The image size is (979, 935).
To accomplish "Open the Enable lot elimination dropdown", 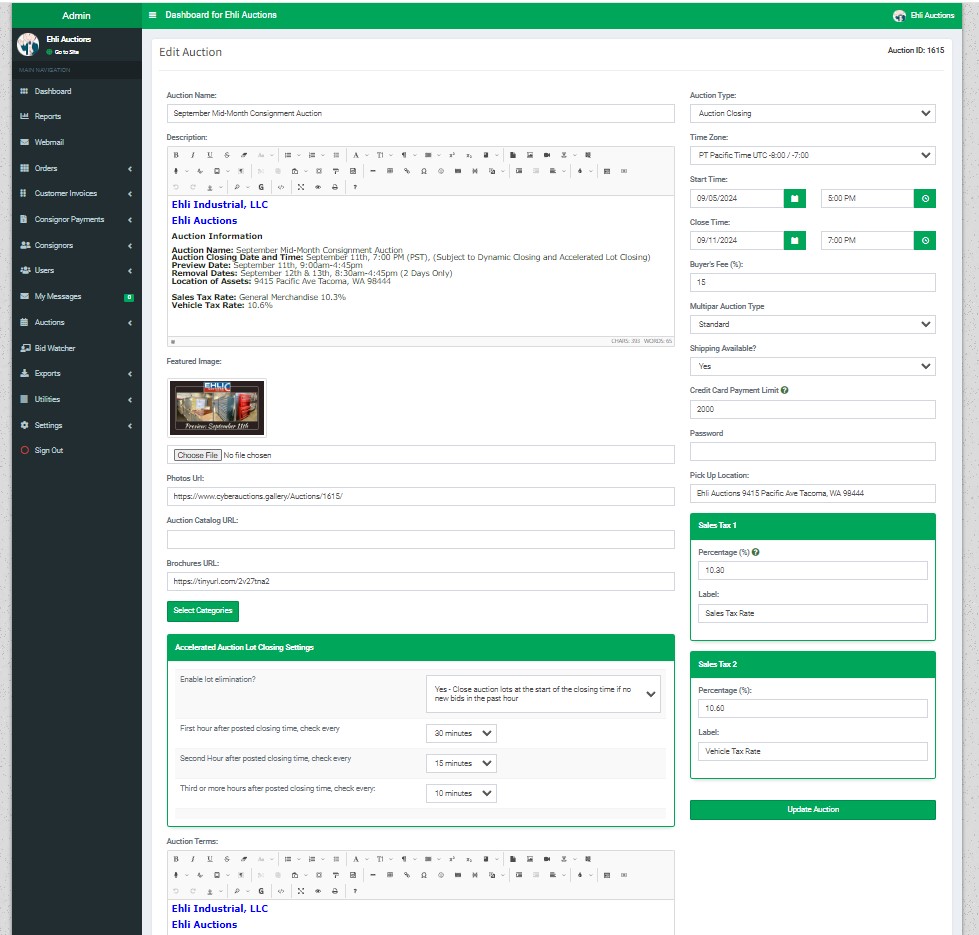I will (x=543, y=694).
